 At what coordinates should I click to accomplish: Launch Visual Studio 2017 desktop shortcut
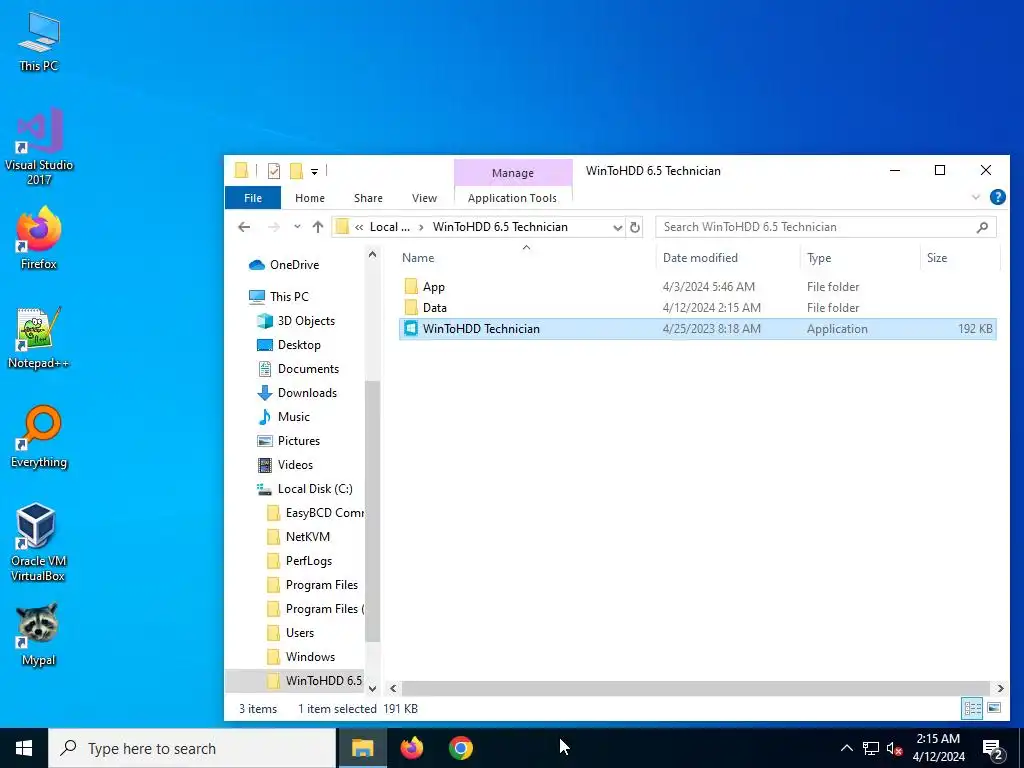tap(39, 147)
